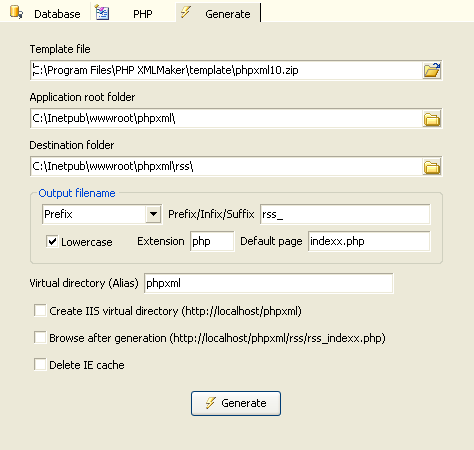Viewport: 474px width, 450px height.
Task: Browse for Destination folder
Action: tap(432, 166)
